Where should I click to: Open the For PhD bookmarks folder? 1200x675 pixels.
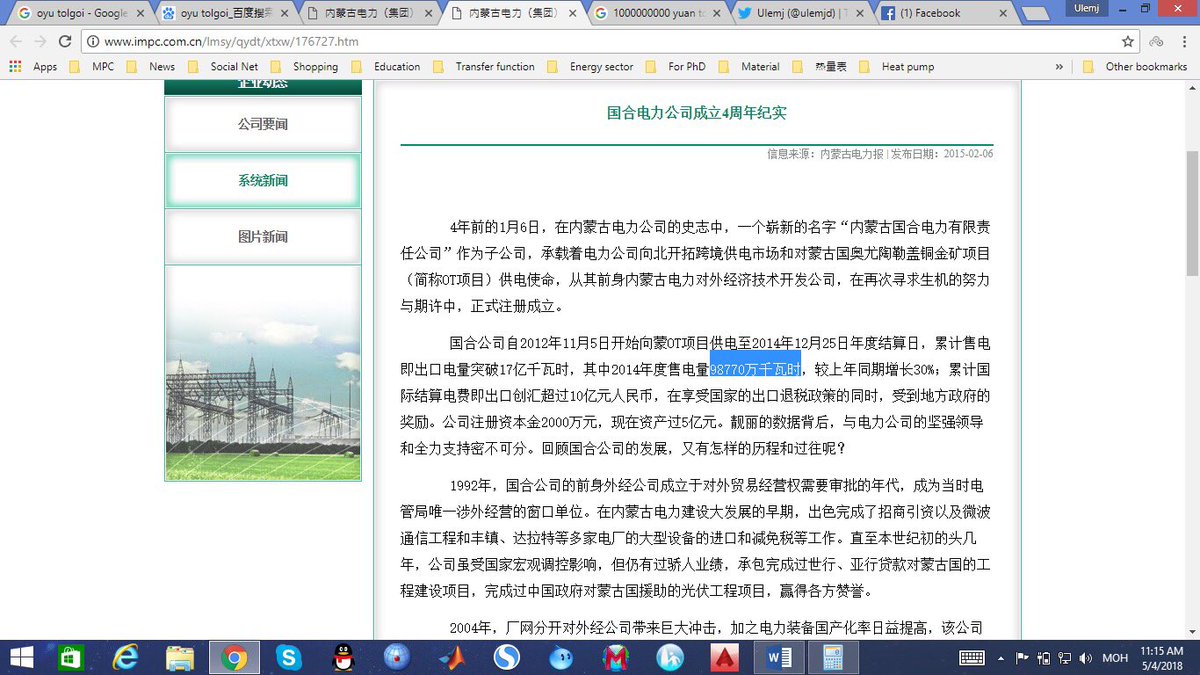677,67
